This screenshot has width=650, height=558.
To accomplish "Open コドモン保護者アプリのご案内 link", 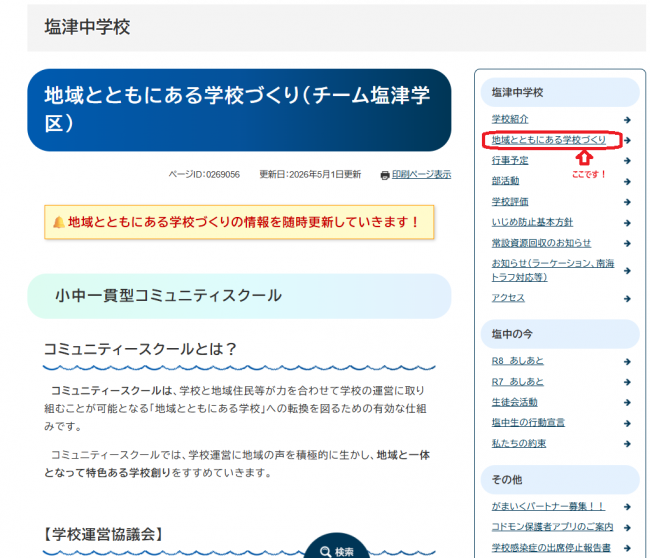I will tap(552, 527).
